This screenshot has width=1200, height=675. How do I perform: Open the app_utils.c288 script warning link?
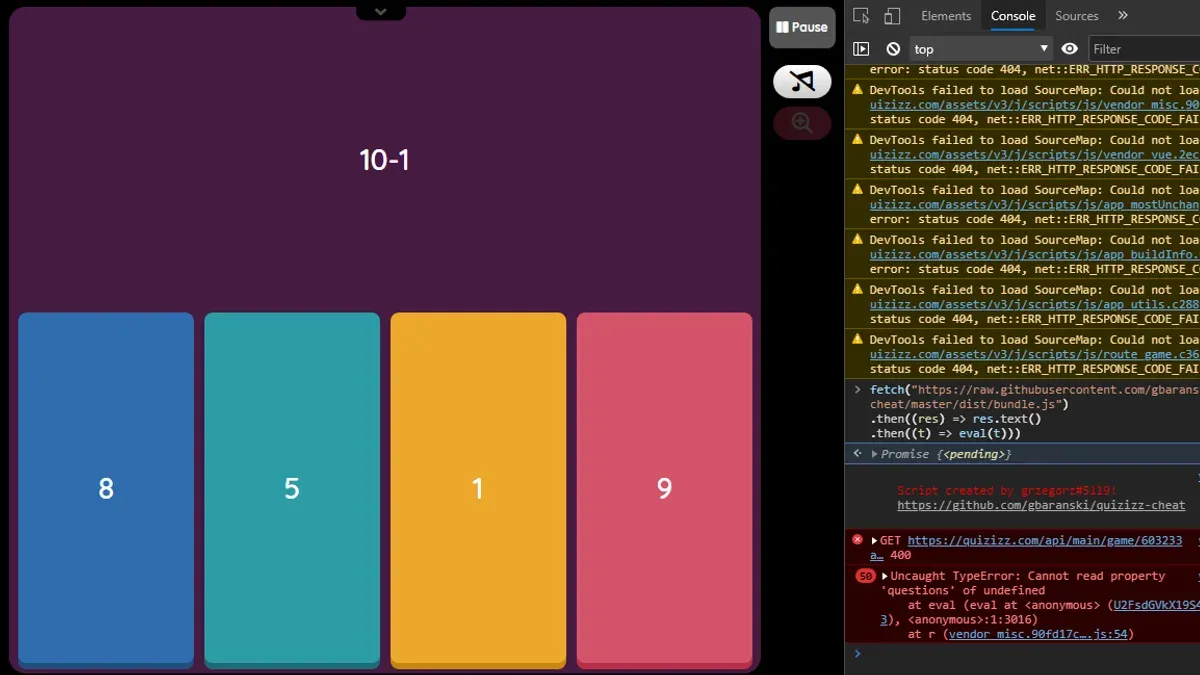1034,305
